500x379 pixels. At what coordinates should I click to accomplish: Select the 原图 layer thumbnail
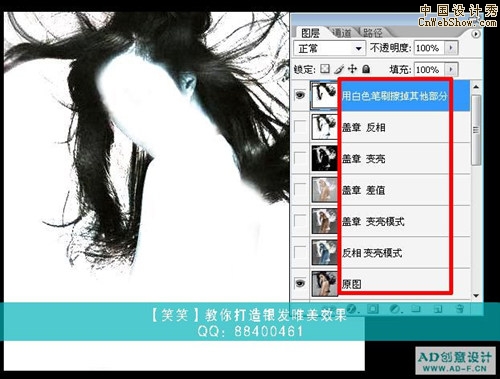(x=324, y=284)
